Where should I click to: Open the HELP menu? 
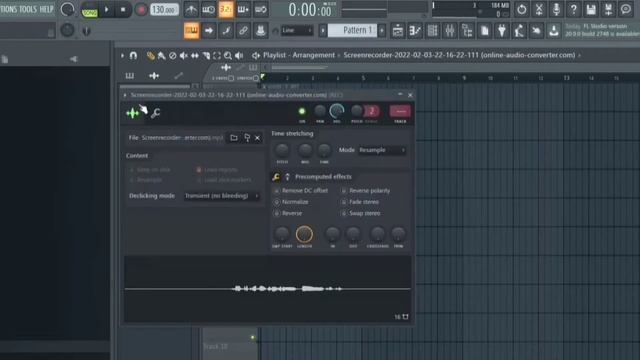coord(46,9)
